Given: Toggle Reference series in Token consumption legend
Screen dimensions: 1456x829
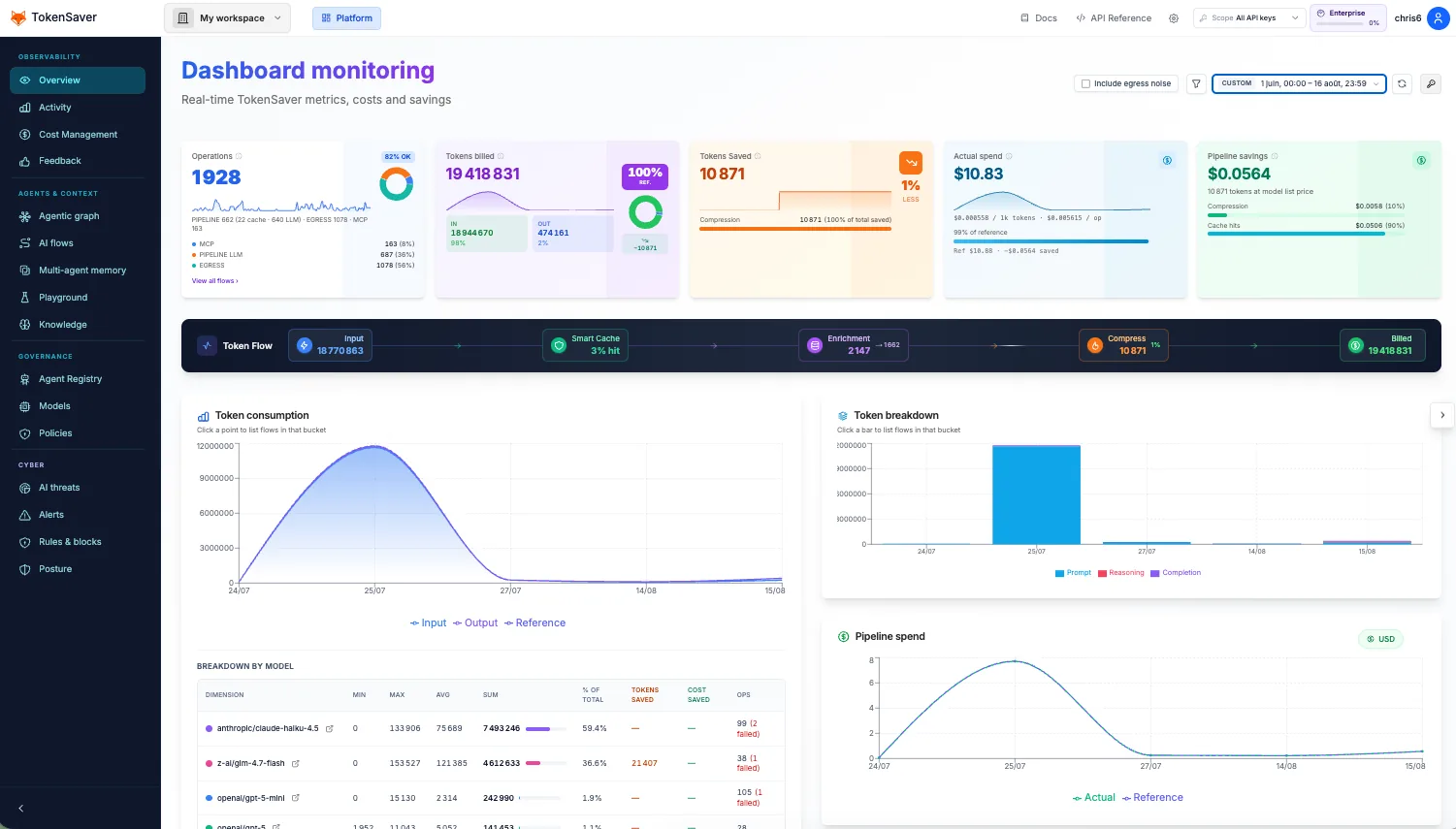Looking at the screenshot, I should (534, 623).
